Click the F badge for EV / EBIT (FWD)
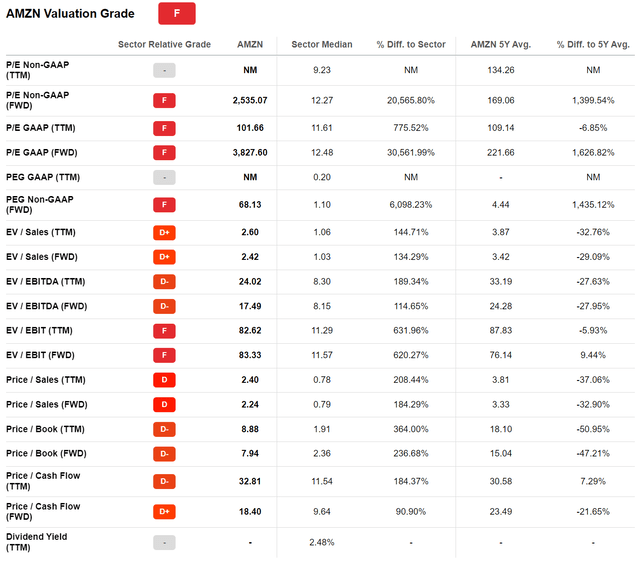The width and height of the screenshot is (640, 564). tap(164, 355)
